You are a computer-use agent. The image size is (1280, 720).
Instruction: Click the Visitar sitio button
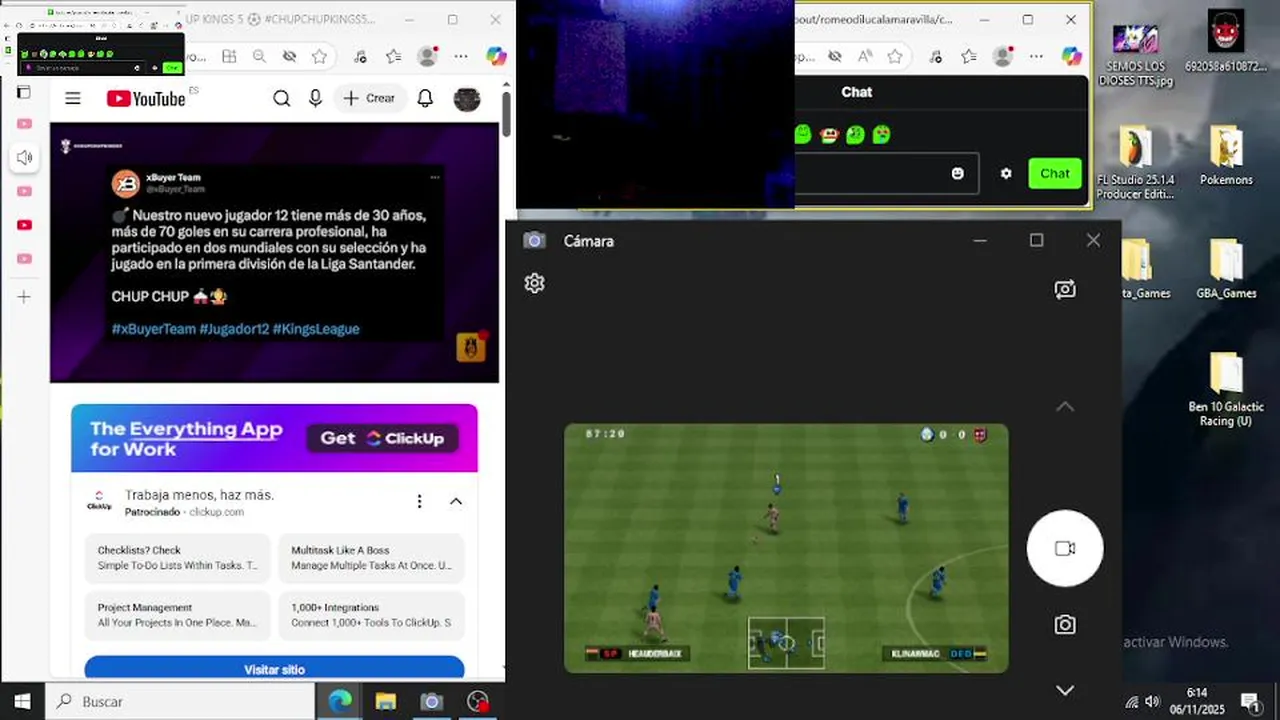click(274, 668)
